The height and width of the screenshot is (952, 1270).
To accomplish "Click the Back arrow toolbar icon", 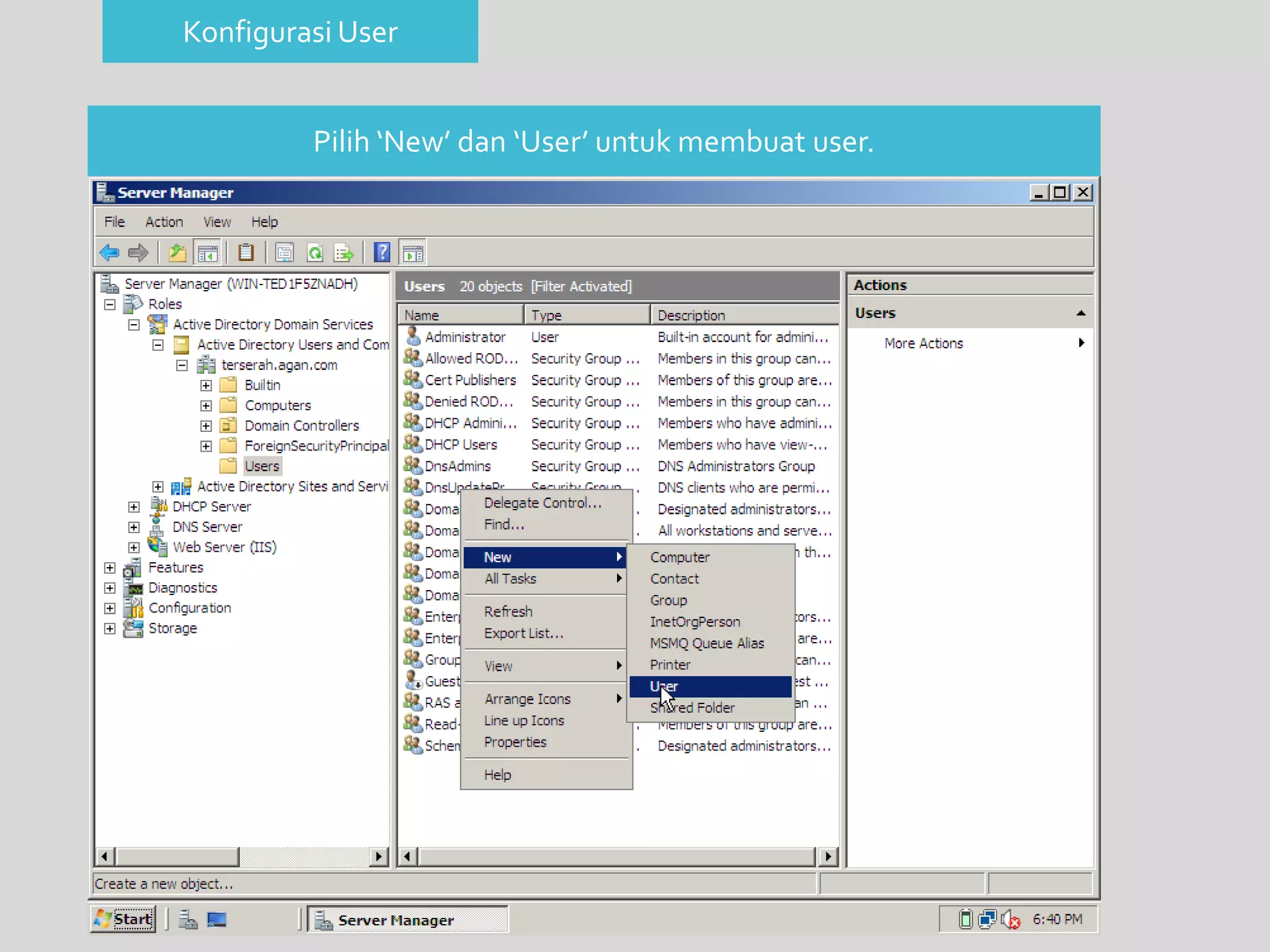I will coord(109,253).
